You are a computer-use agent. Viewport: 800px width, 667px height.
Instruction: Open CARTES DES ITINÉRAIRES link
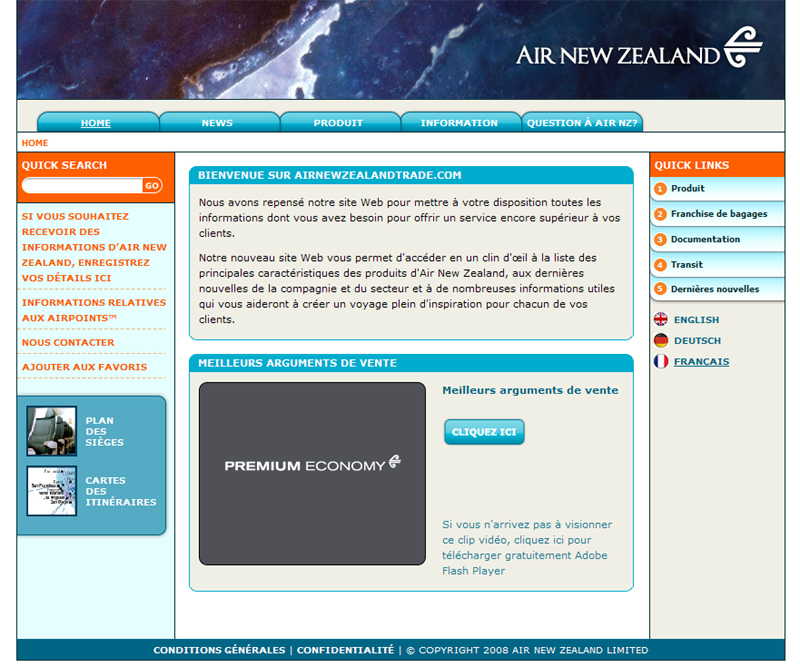[x=121, y=491]
